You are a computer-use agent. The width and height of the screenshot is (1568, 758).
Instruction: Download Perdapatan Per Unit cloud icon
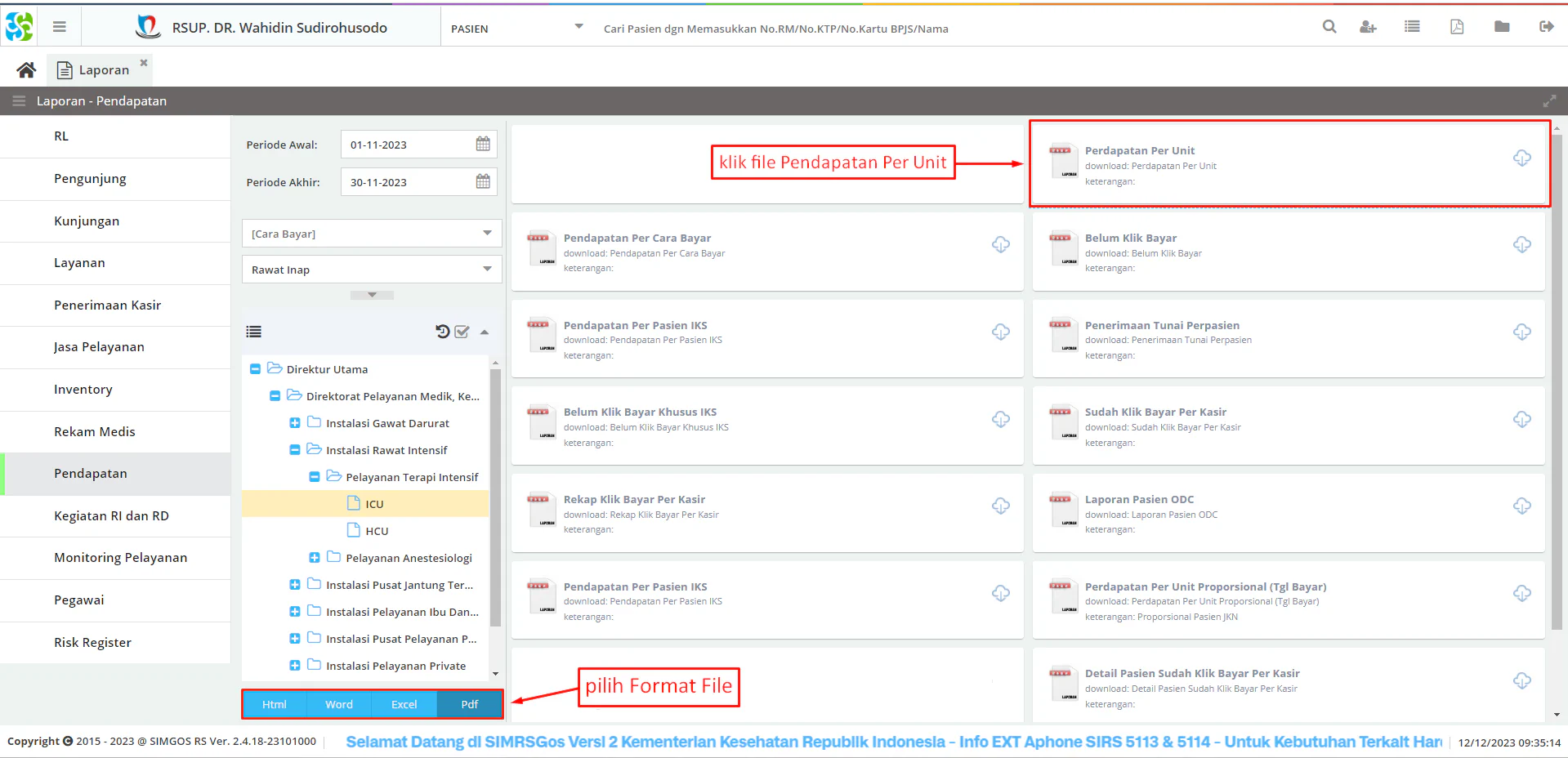click(1521, 158)
